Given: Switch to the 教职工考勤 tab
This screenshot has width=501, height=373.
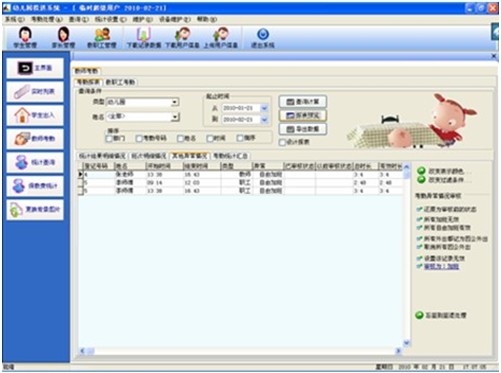Looking at the screenshot, I should pos(120,82).
